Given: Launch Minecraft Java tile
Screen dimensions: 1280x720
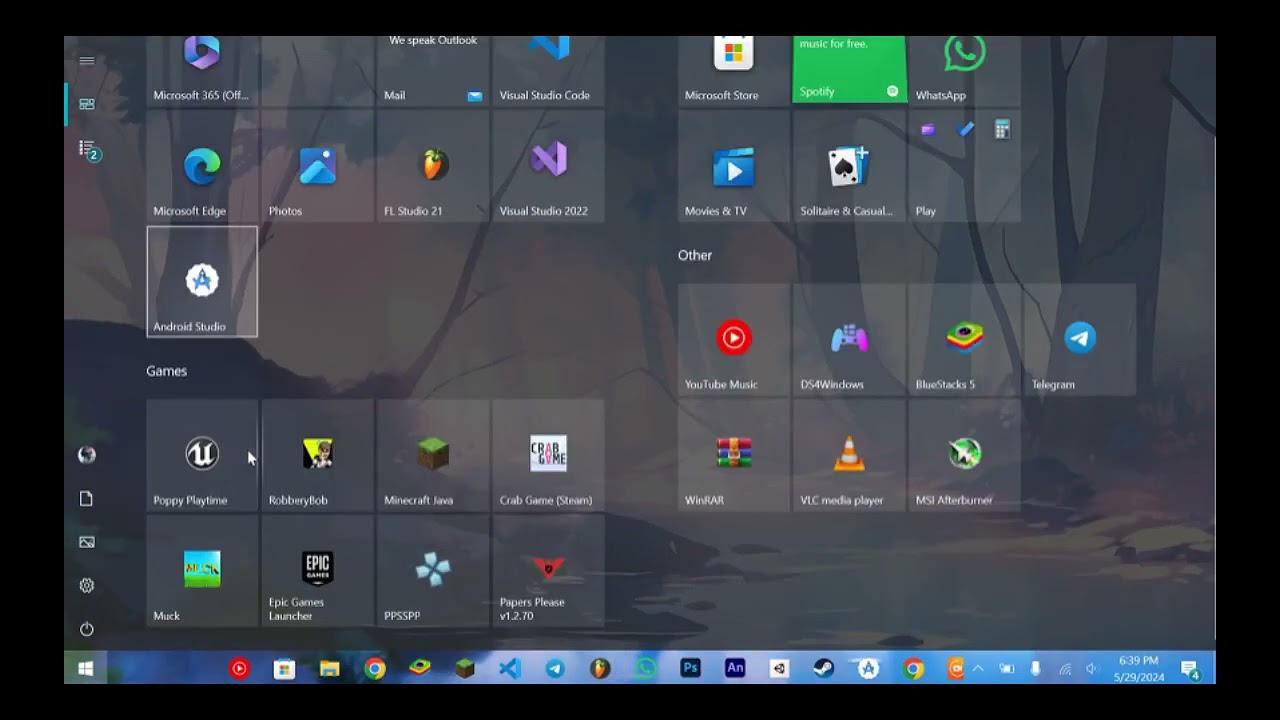Looking at the screenshot, I should (x=433, y=456).
